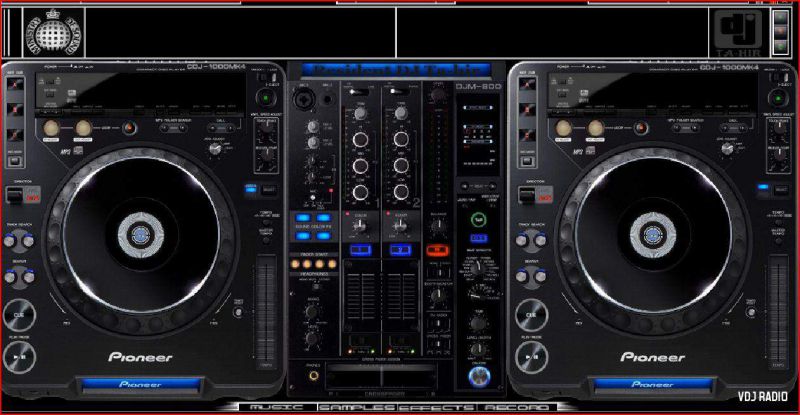Click the headphones LEVEL knob
This screenshot has height=415, width=800.
pyautogui.click(x=312, y=338)
